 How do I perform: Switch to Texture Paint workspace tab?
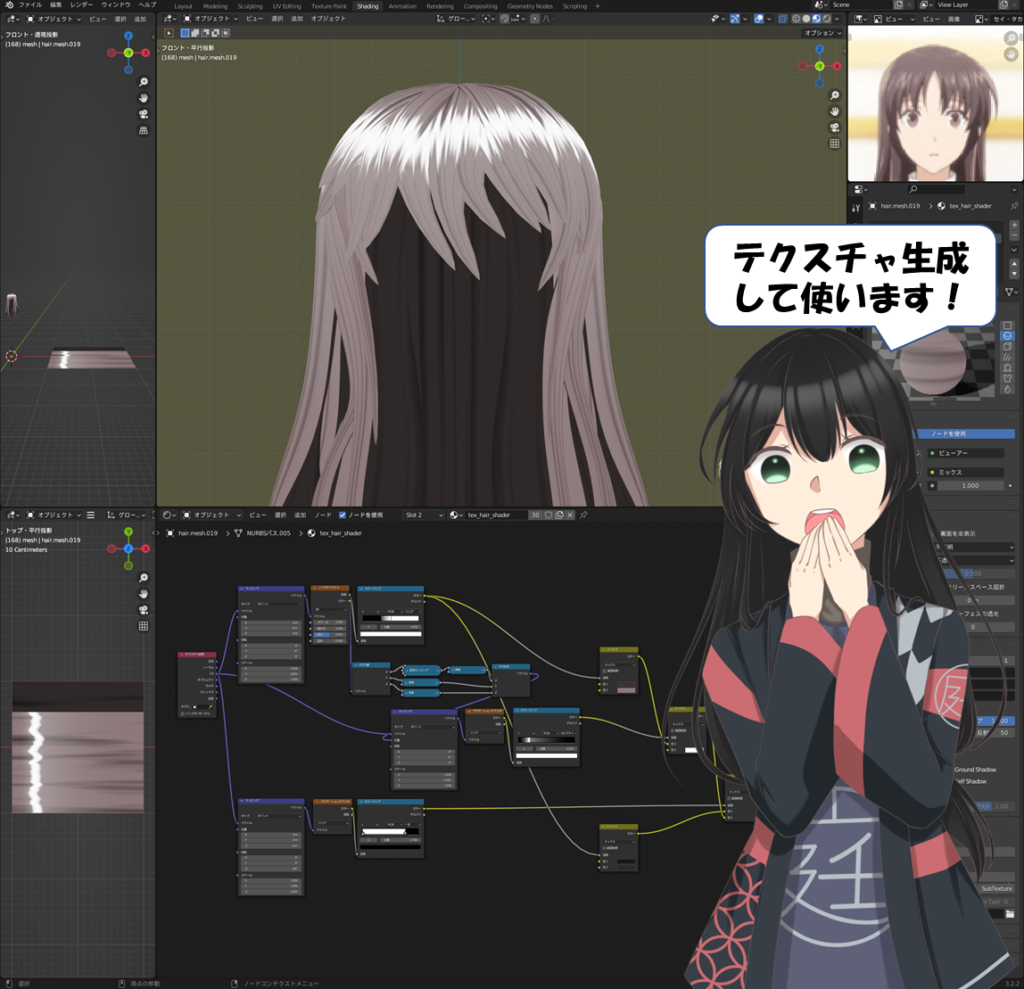click(328, 6)
